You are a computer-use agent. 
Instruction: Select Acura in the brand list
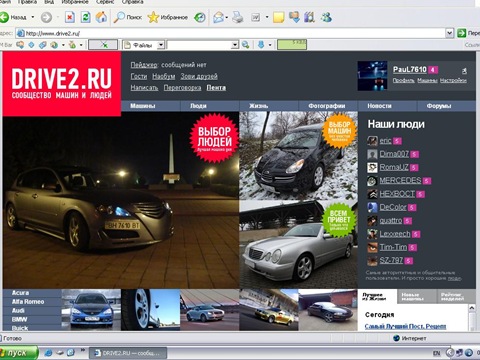pyautogui.click(x=20, y=293)
